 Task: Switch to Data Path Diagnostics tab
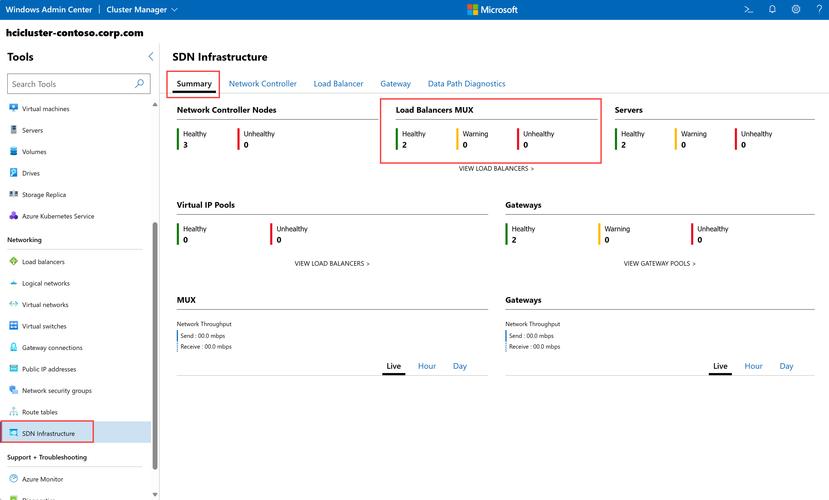click(466, 84)
